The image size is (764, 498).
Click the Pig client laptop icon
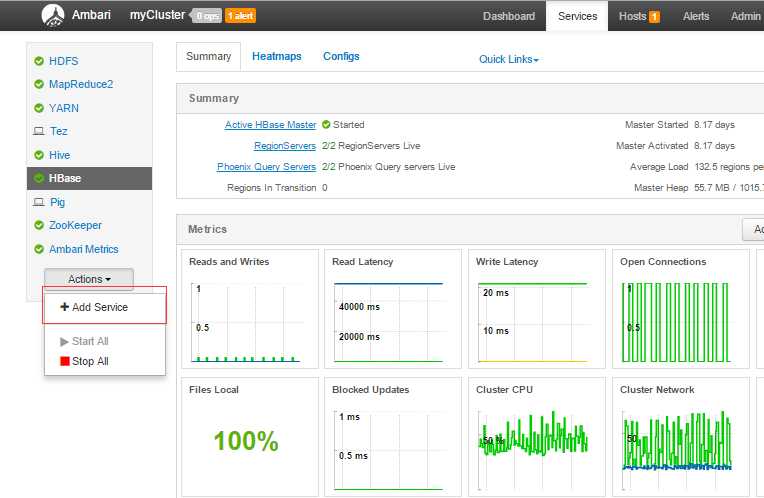click(x=38, y=202)
